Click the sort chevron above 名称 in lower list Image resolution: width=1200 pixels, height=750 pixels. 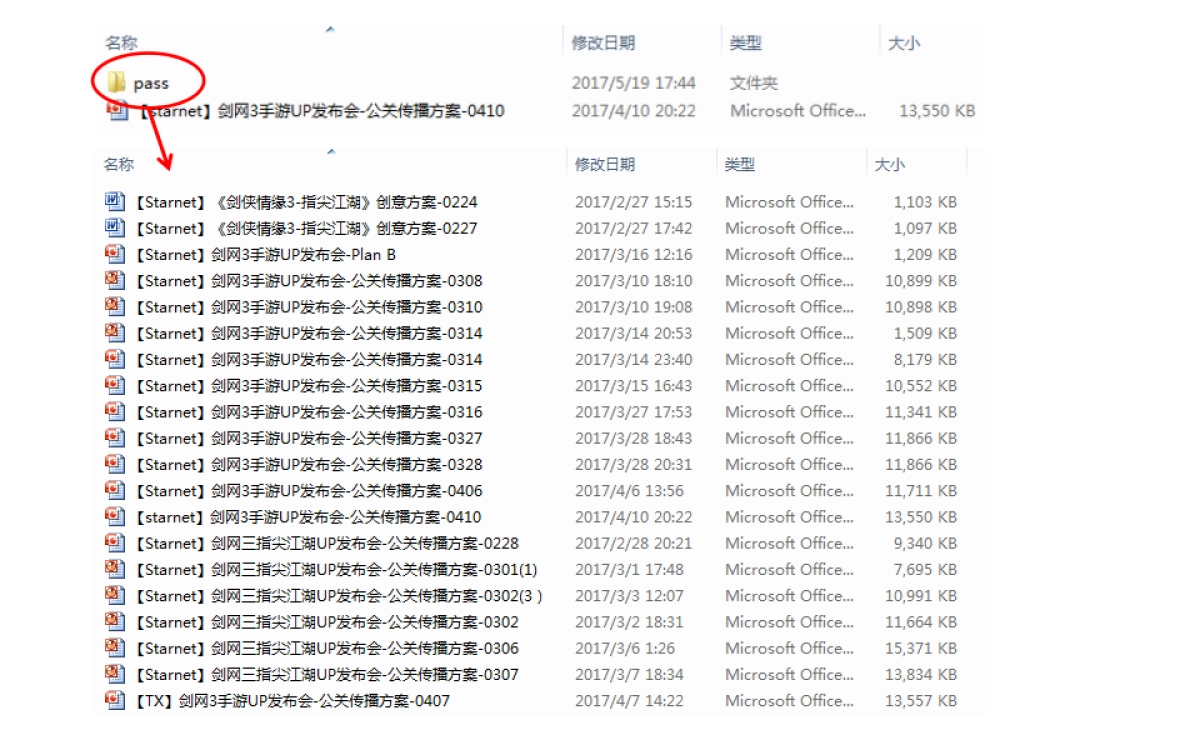[x=330, y=152]
